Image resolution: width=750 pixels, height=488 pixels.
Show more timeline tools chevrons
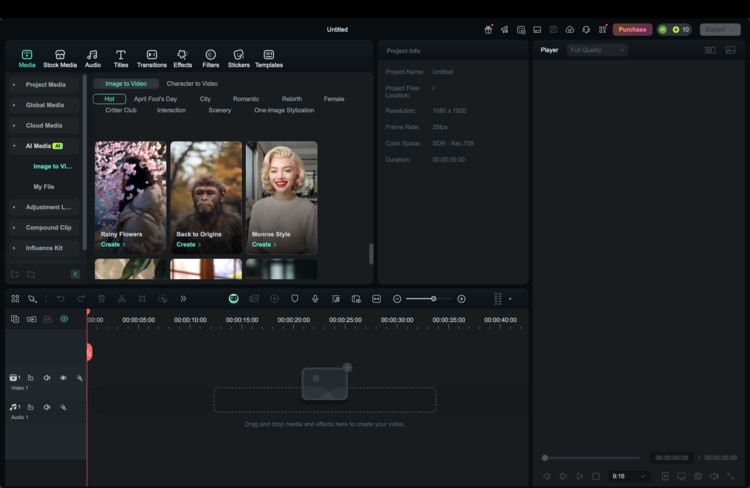coord(183,299)
